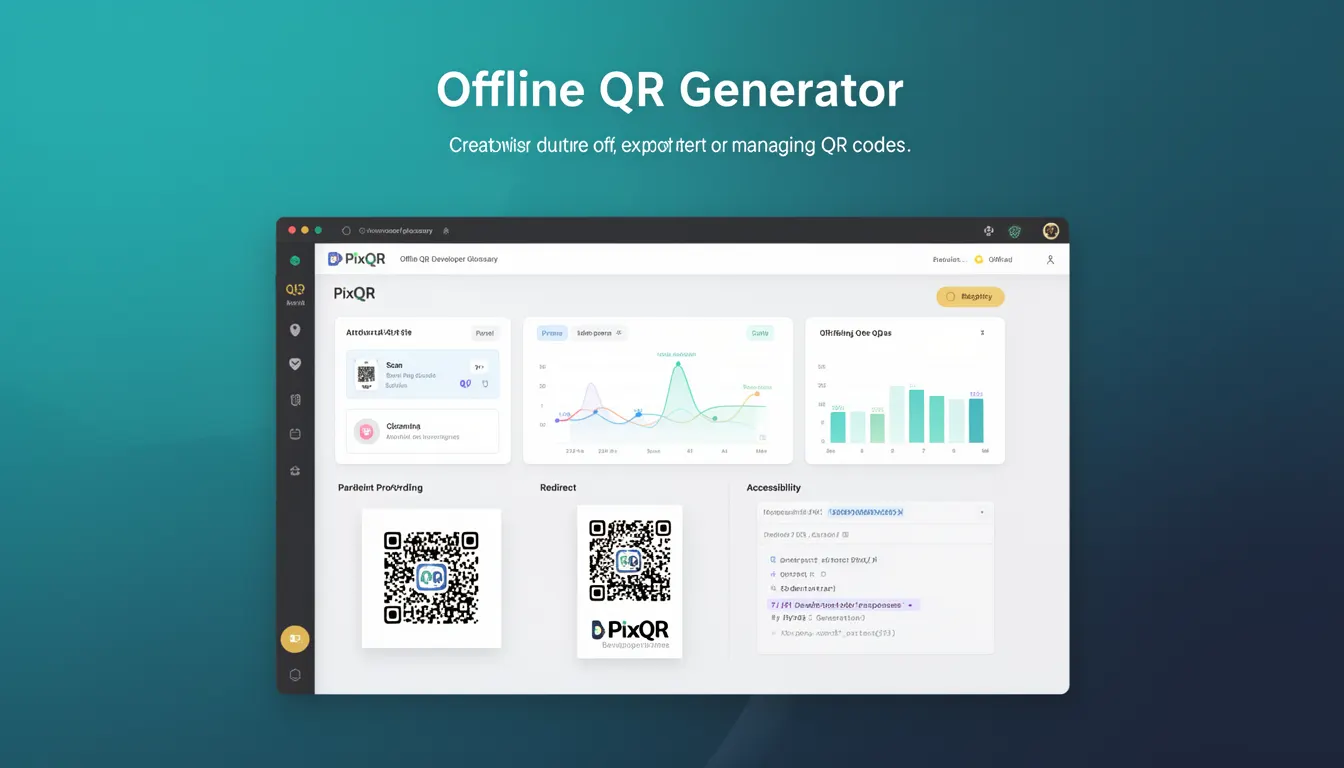Click the Panel button in the first card

pos(485,333)
